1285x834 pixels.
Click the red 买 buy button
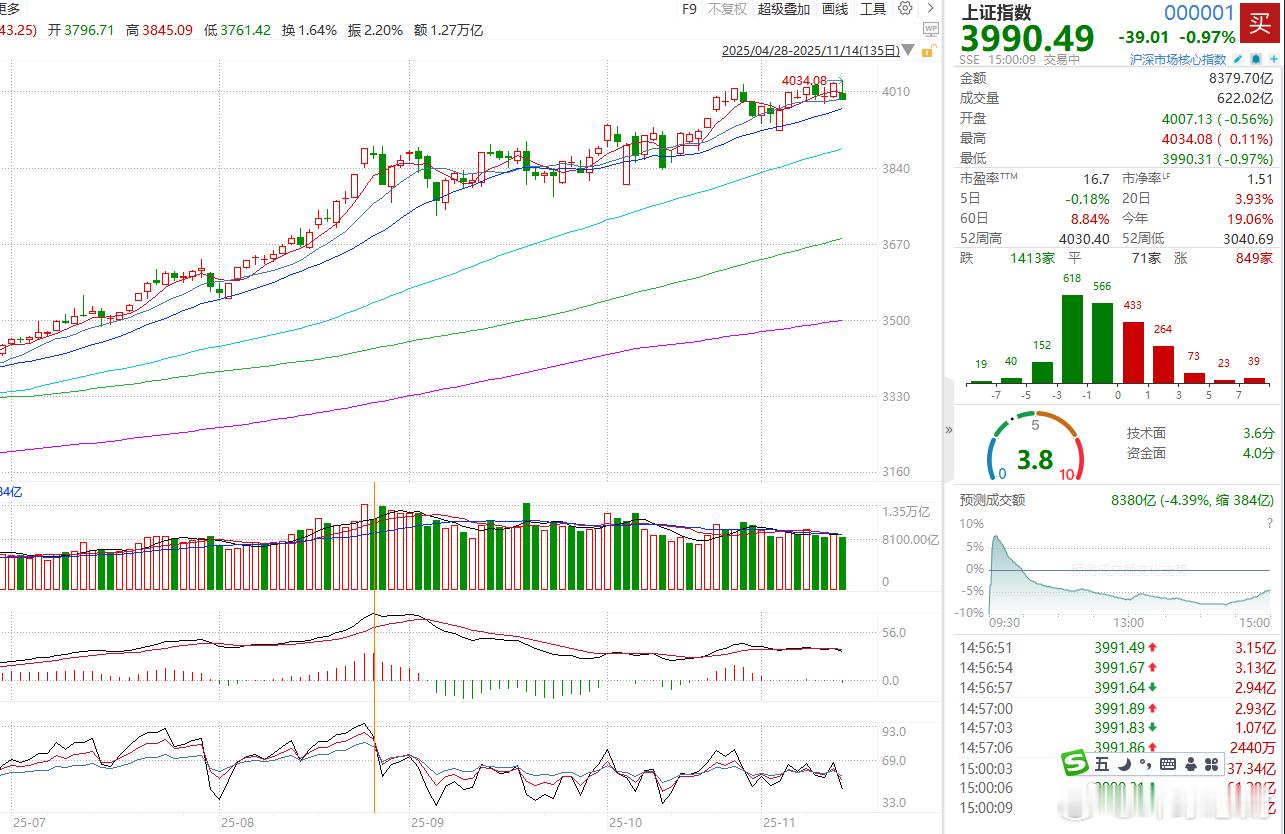point(1258,24)
